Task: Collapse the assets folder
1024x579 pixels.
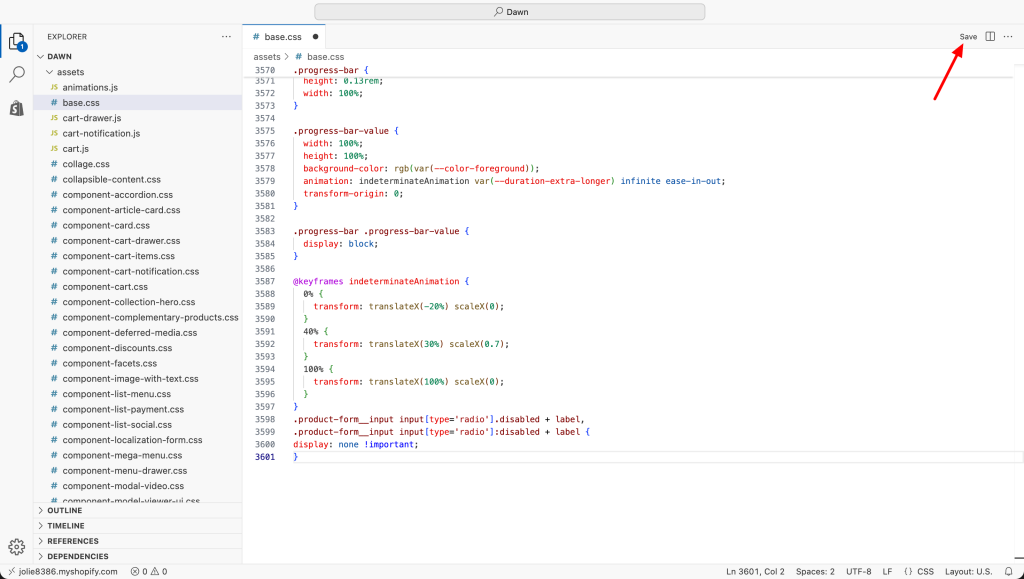Action: 70,72
